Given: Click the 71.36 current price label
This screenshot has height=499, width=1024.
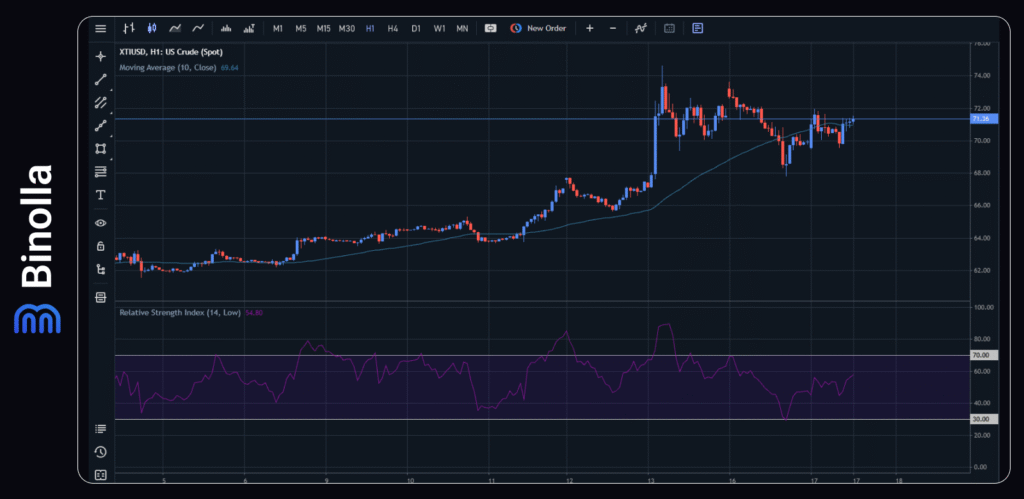Looking at the screenshot, I should click(x=981, y=119).
